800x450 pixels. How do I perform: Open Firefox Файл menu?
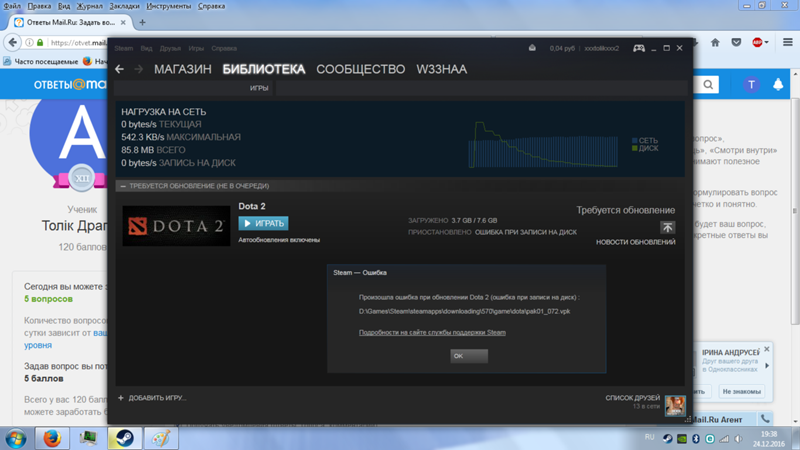pos(12,6)
